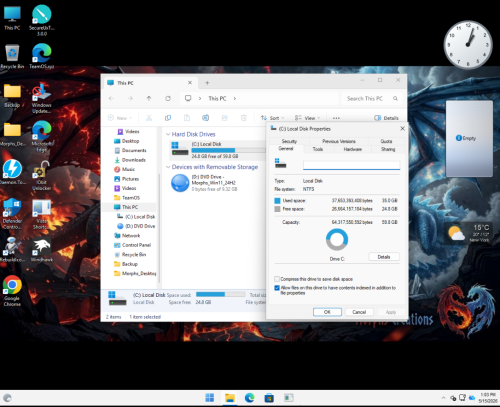Refresh the This PC view
This screenshot has width=500, height=407.
[x=168, y=98]
